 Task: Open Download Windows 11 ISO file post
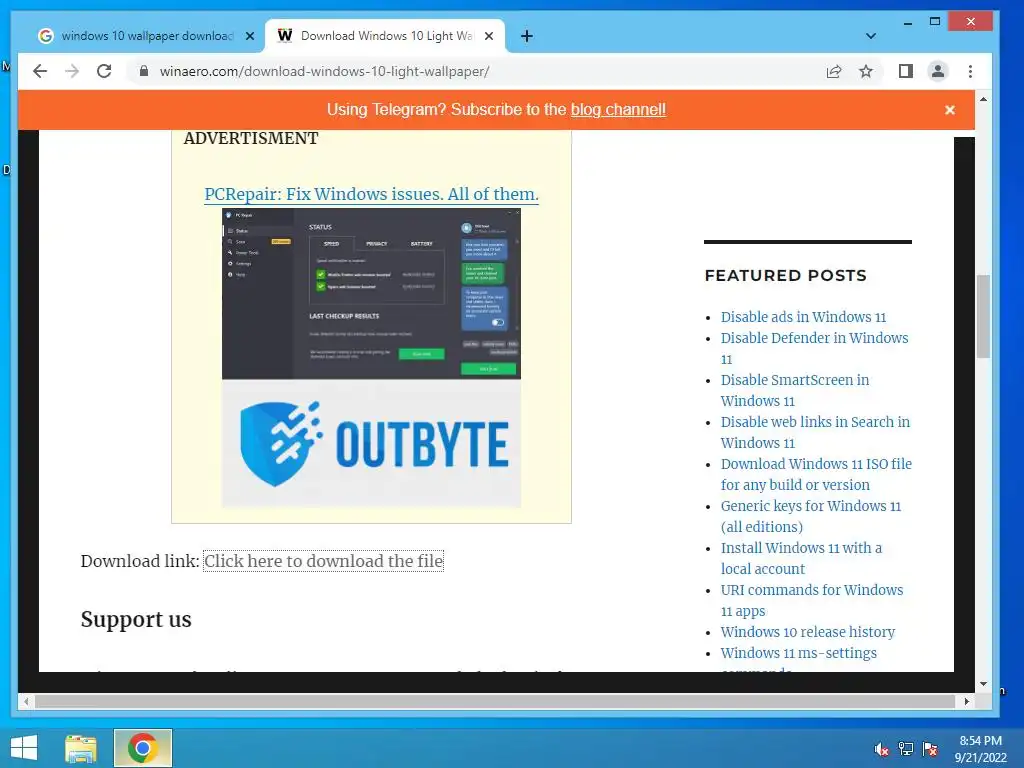[x=816, y=474]
